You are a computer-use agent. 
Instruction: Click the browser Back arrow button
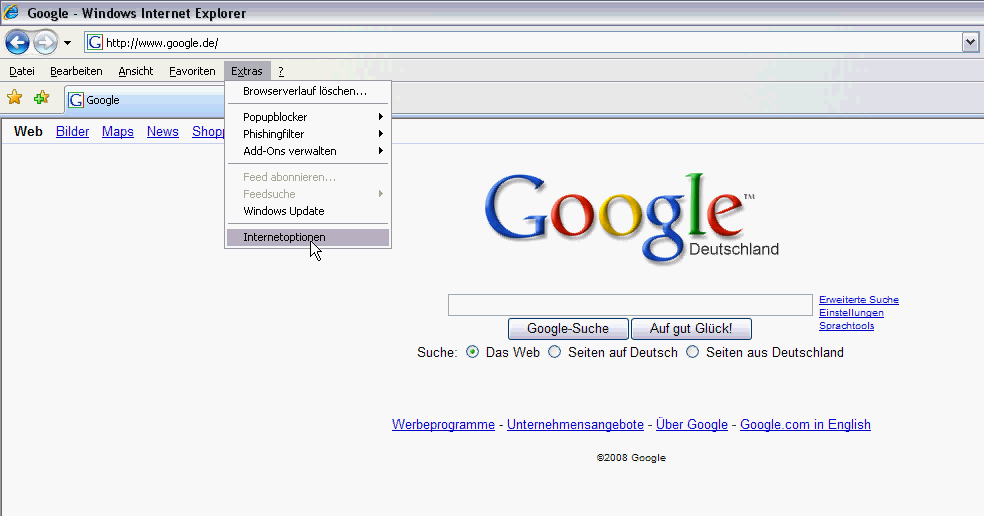(x=17, y=42)
